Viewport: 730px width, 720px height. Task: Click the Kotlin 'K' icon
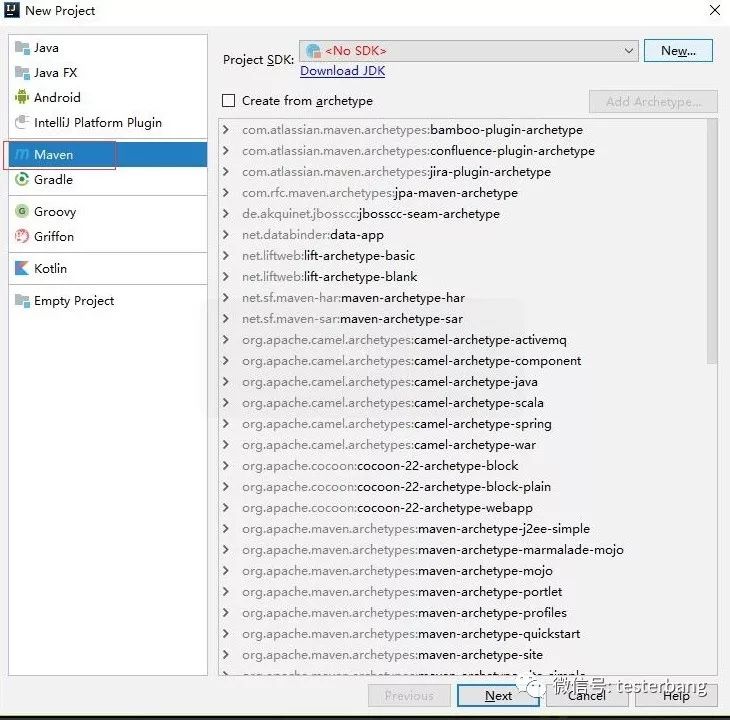(x=22, y=268)
